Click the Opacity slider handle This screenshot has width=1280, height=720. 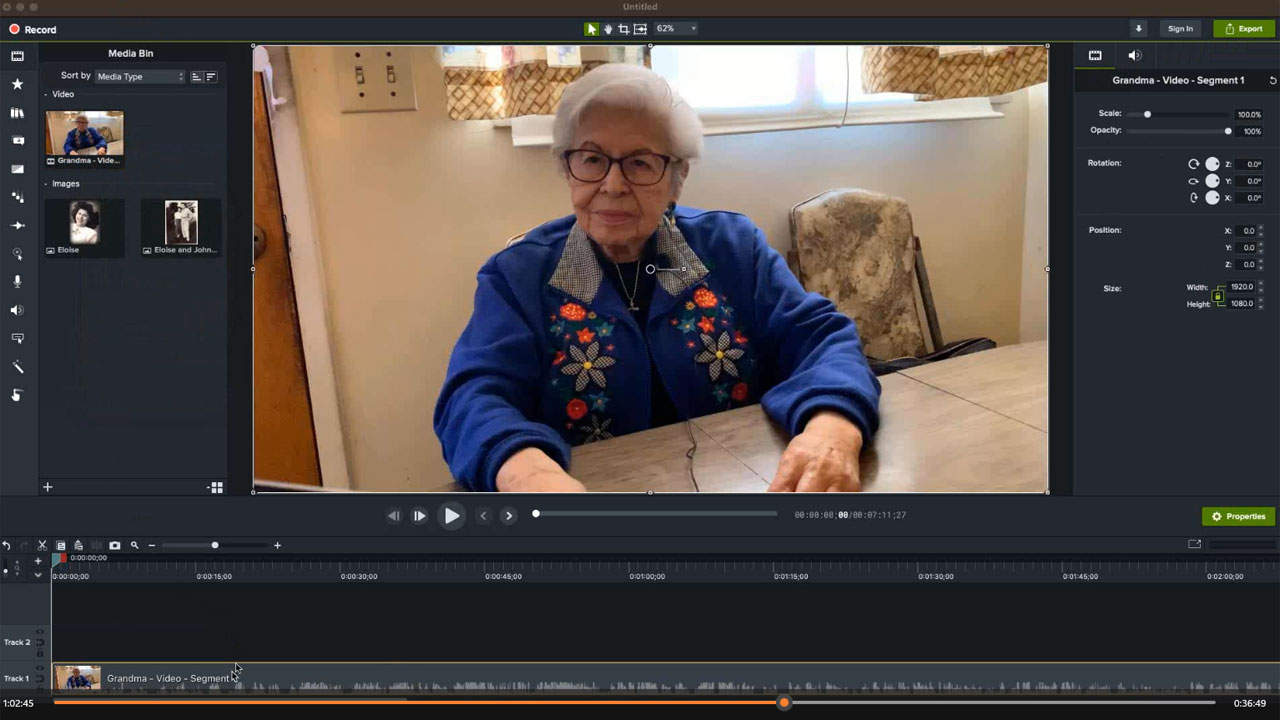click(1228, 130)
